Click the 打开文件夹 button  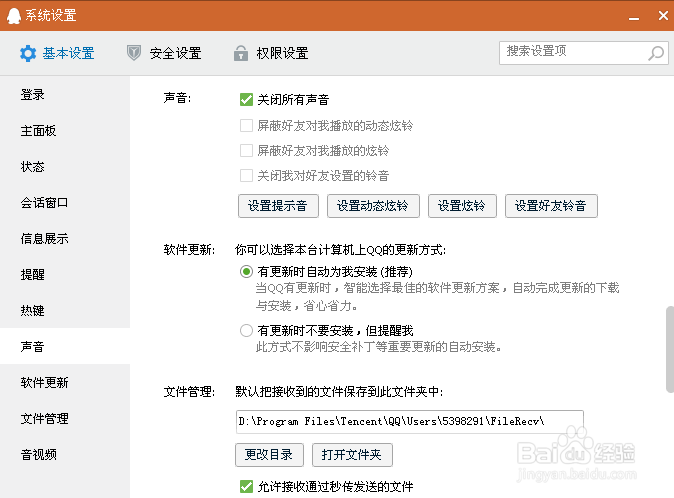352,455
